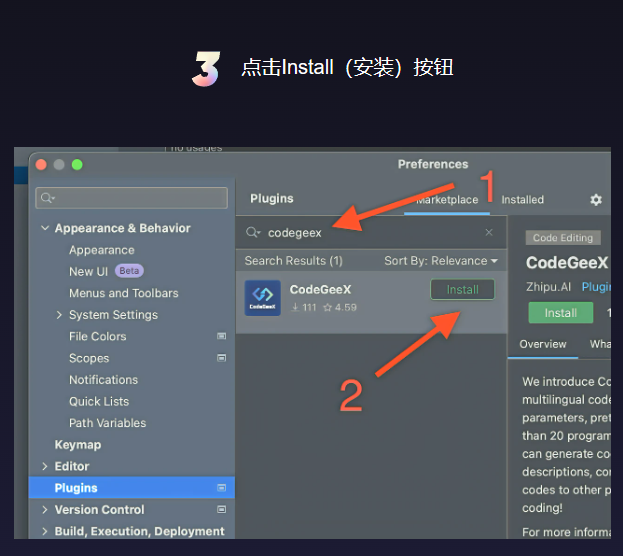Select Quick Lists
623x556 pixels.
coord(99,401)
